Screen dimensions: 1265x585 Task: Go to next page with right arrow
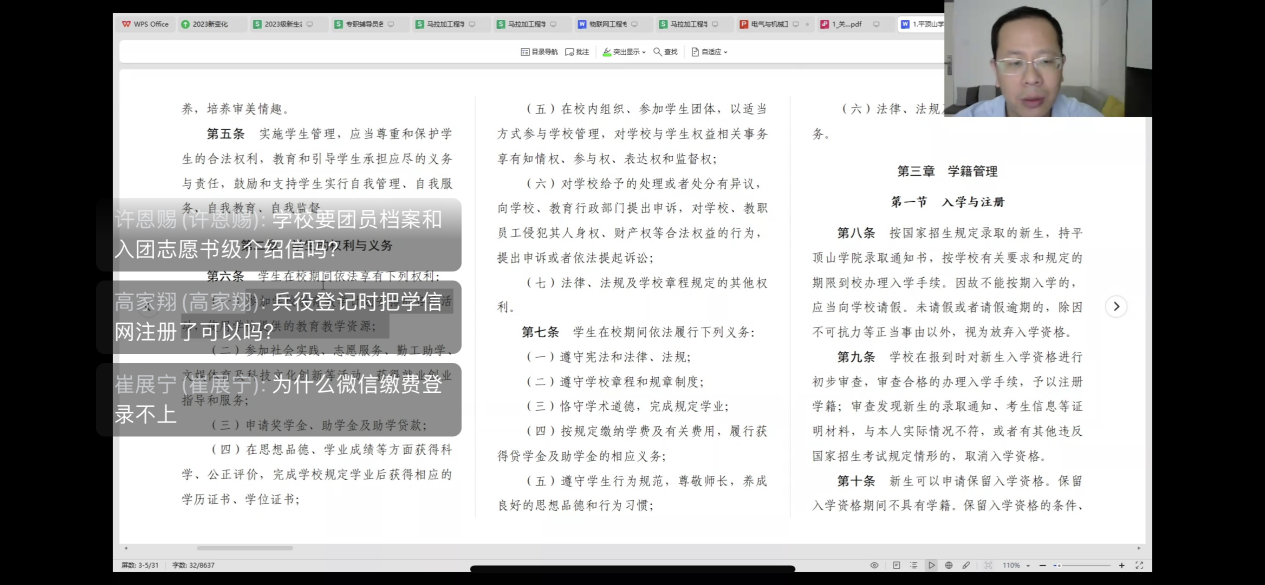[x=1117, y=307]
